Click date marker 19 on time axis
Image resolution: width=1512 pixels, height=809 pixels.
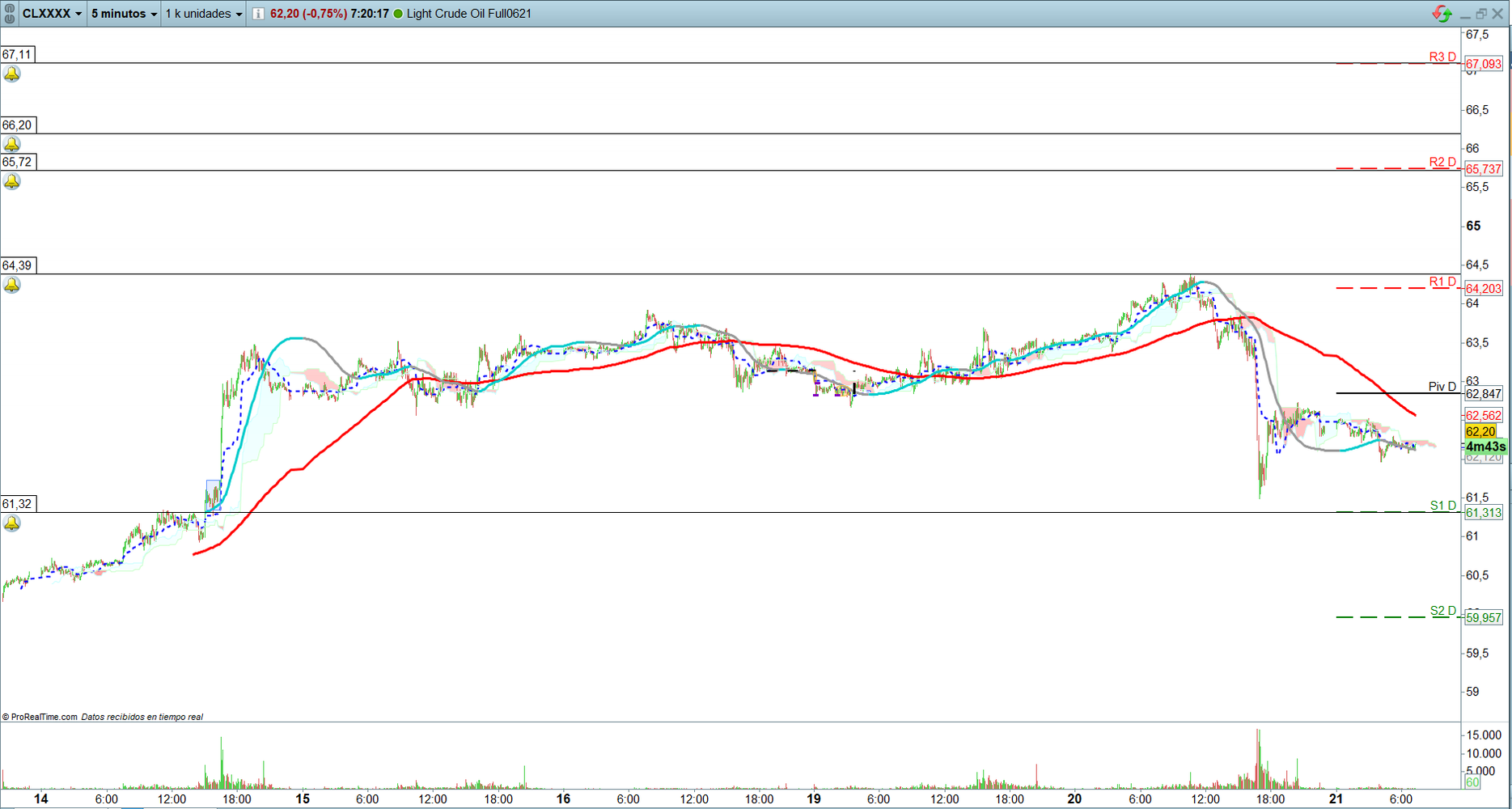(x=813, y=799)
